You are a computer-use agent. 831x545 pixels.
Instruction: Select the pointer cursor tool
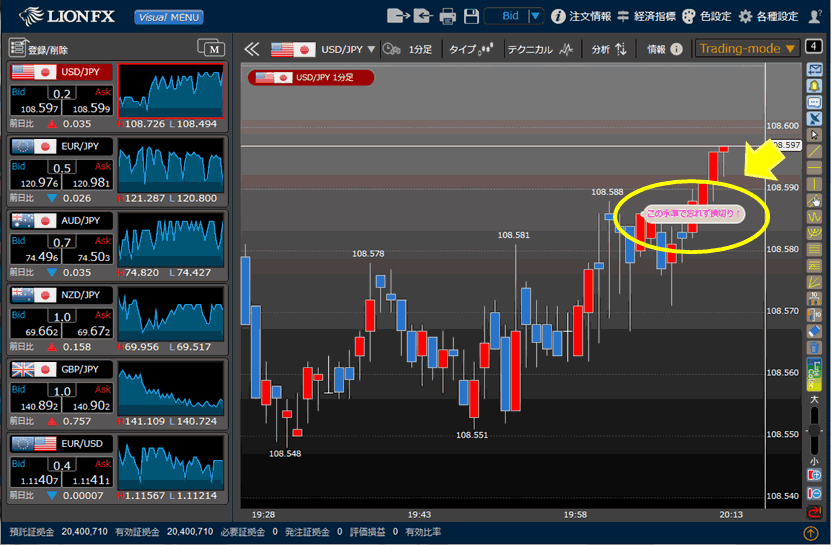point(814,135)
